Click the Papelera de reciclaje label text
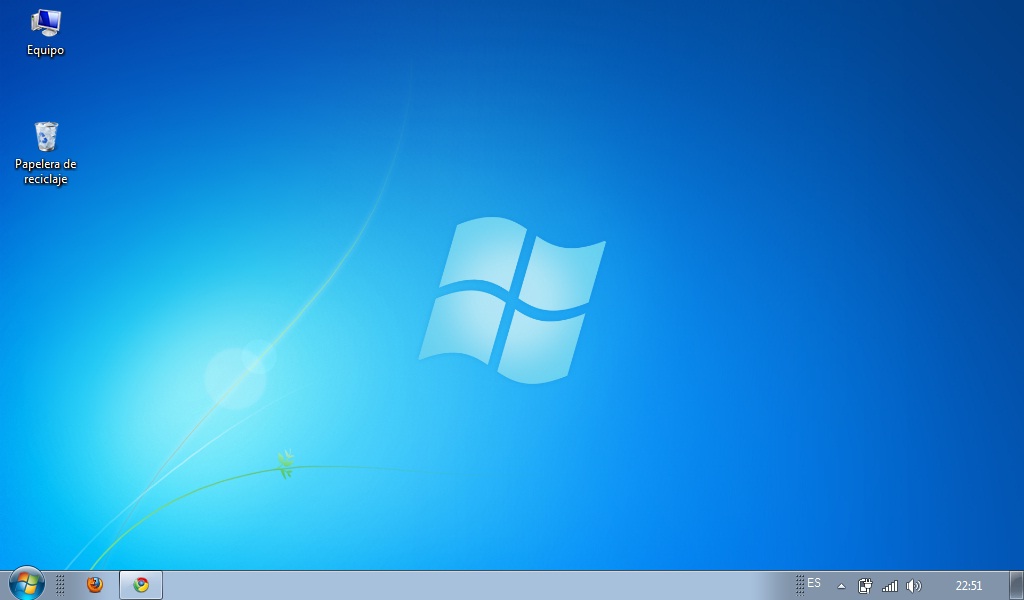 tap(45, 172)
